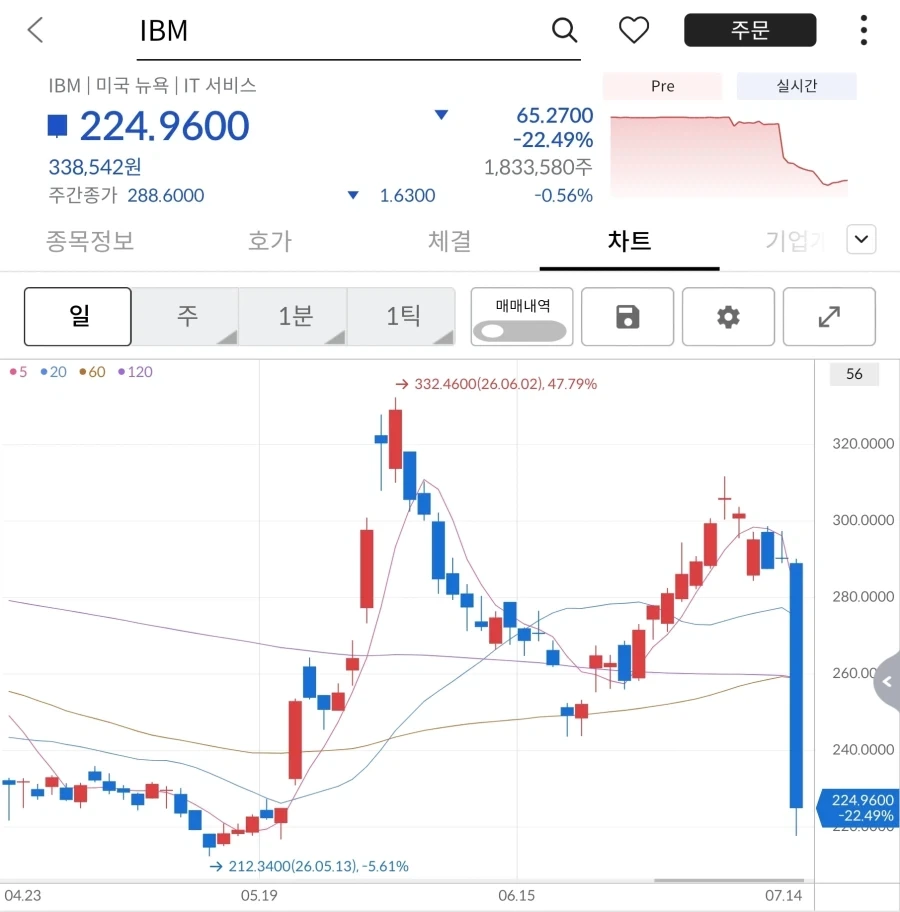
Task: Switch to the 호가 tab
Action: (269, 241)
